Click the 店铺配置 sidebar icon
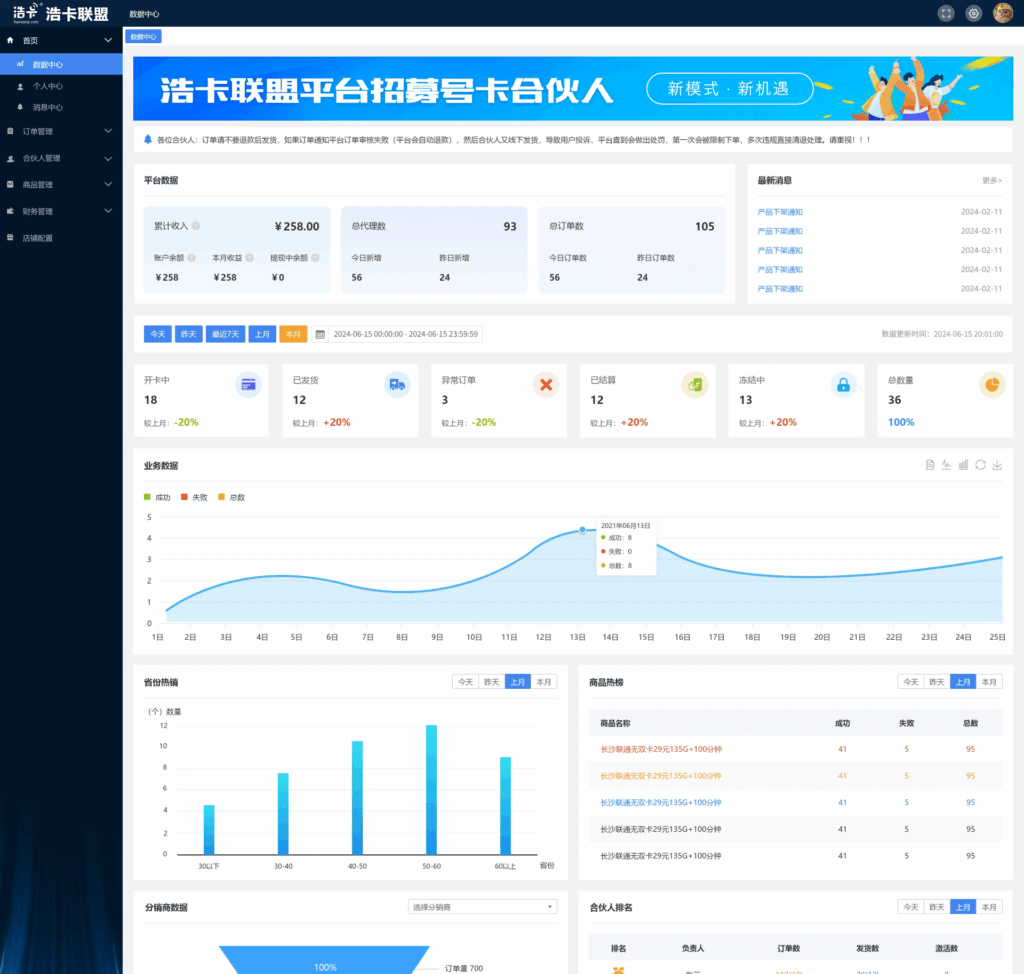1024x974 pixels. click(x=10, y=238)
